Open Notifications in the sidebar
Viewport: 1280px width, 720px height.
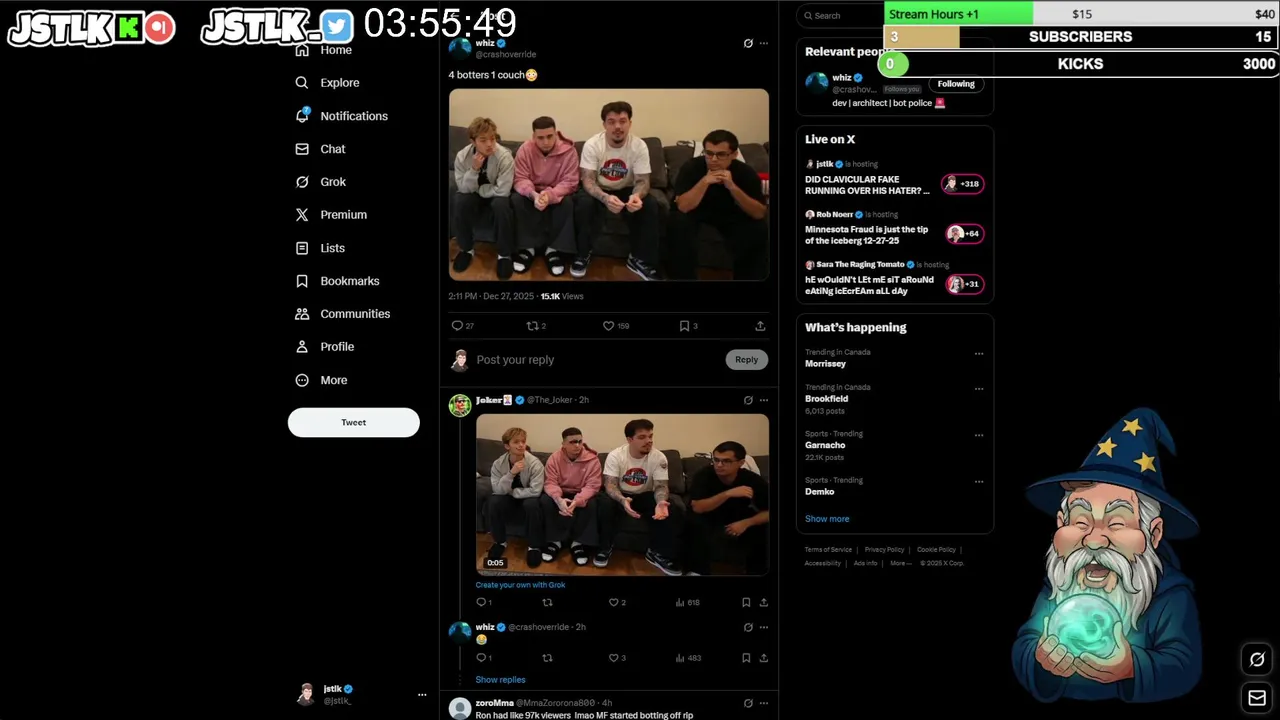tap(341, 116)
